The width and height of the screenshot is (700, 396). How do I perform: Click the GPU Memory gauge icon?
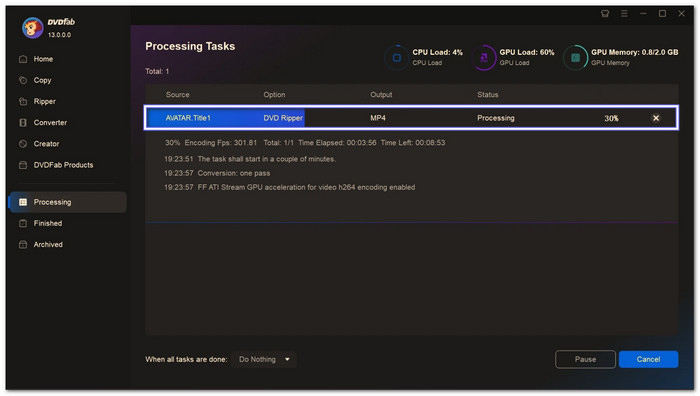point(575,58)
